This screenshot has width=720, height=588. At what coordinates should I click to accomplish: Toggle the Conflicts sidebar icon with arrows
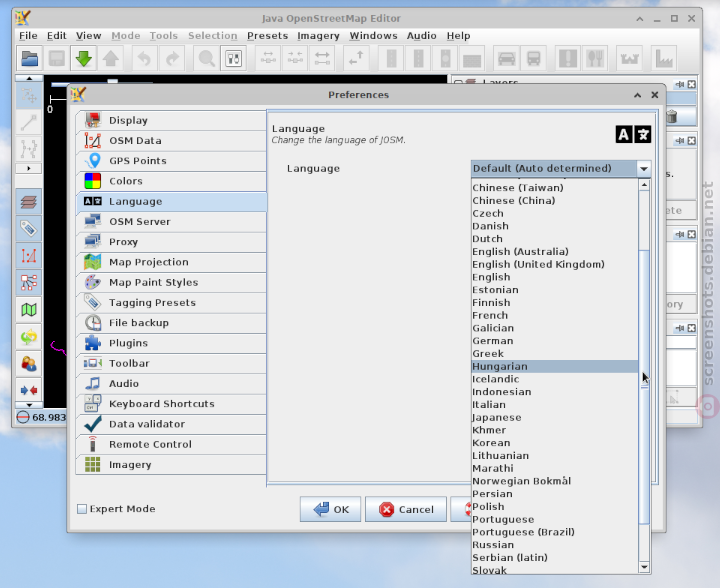click(x=28, y=391)
